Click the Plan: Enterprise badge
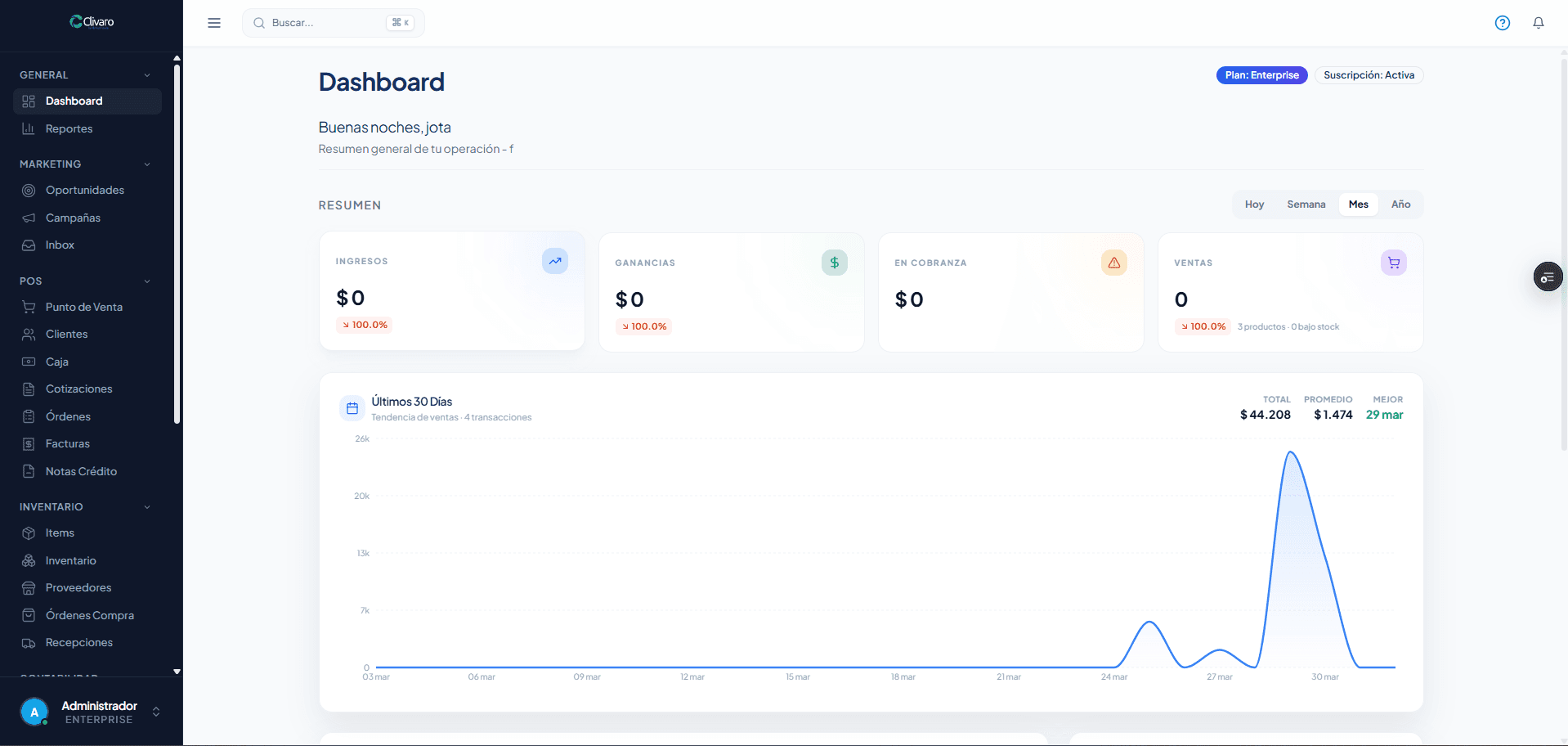This screenshot has height=746, width=1568. coord(1261,75)
